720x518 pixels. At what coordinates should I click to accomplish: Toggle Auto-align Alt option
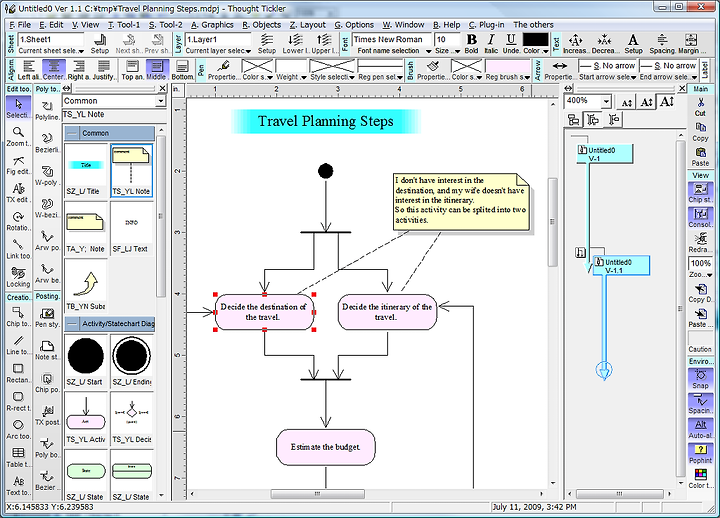click(x=700, y=428)
